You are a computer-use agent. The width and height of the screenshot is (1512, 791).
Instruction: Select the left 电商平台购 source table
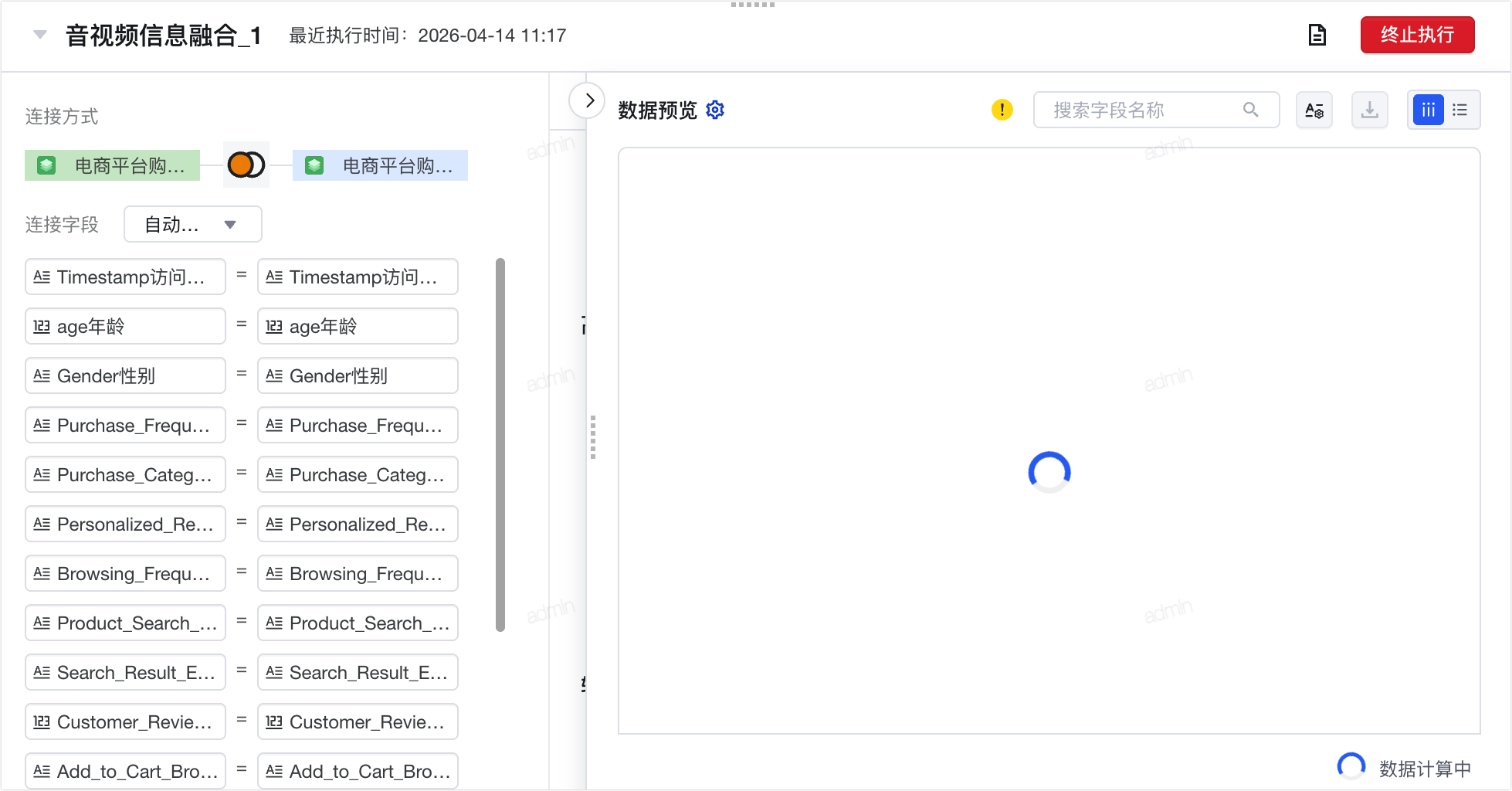click(113, 165)
